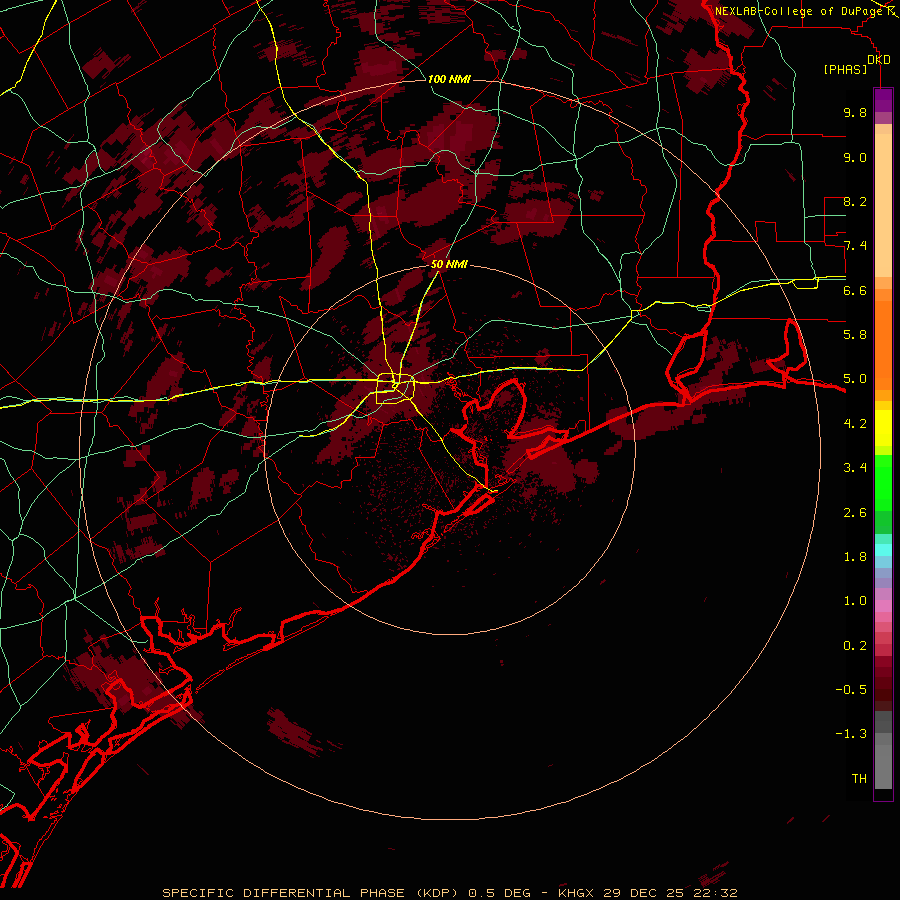Pick the orange segment of the color bar

click(883, 345)
